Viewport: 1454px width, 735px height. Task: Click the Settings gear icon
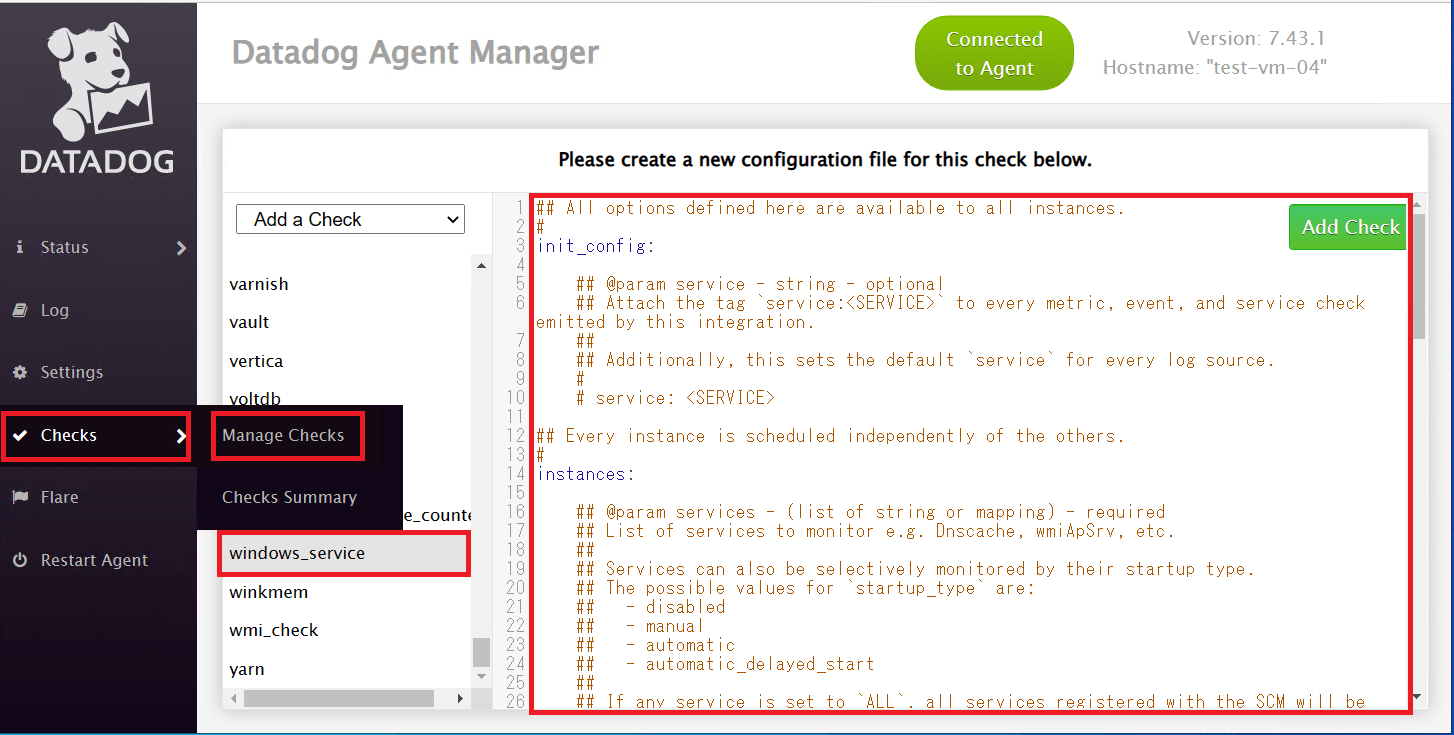(x=20, y=372)
